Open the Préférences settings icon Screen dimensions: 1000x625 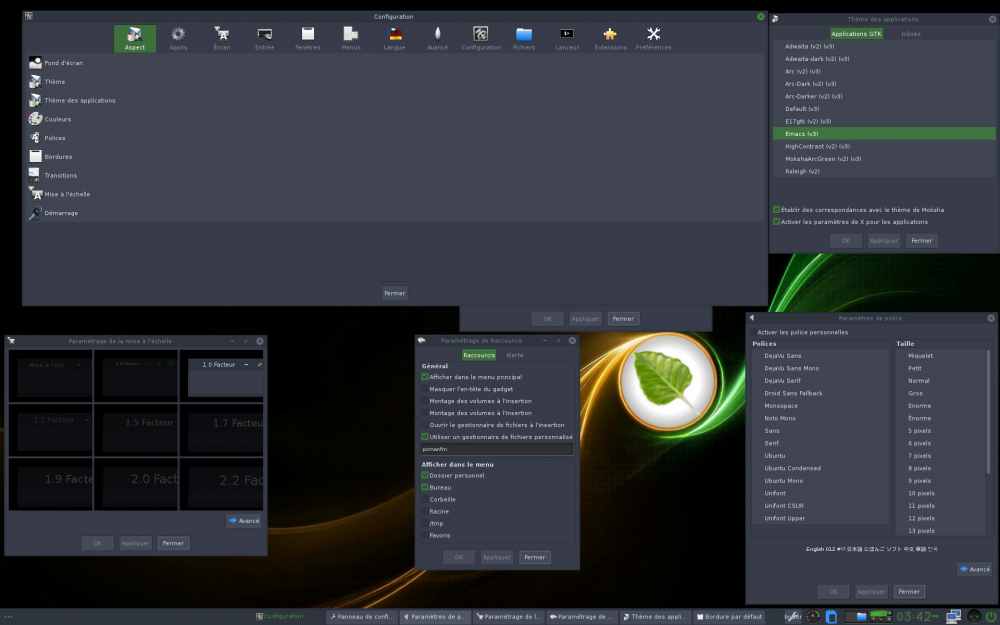point(653,37)
